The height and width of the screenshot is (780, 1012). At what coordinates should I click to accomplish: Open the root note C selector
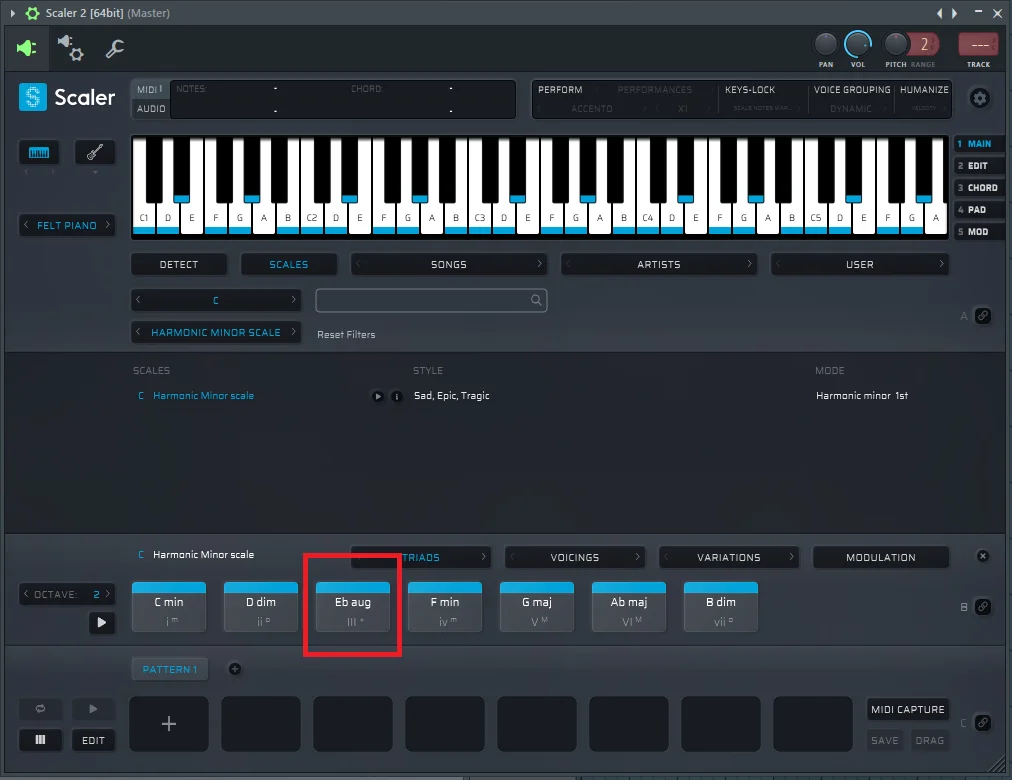tap(216, 300)
